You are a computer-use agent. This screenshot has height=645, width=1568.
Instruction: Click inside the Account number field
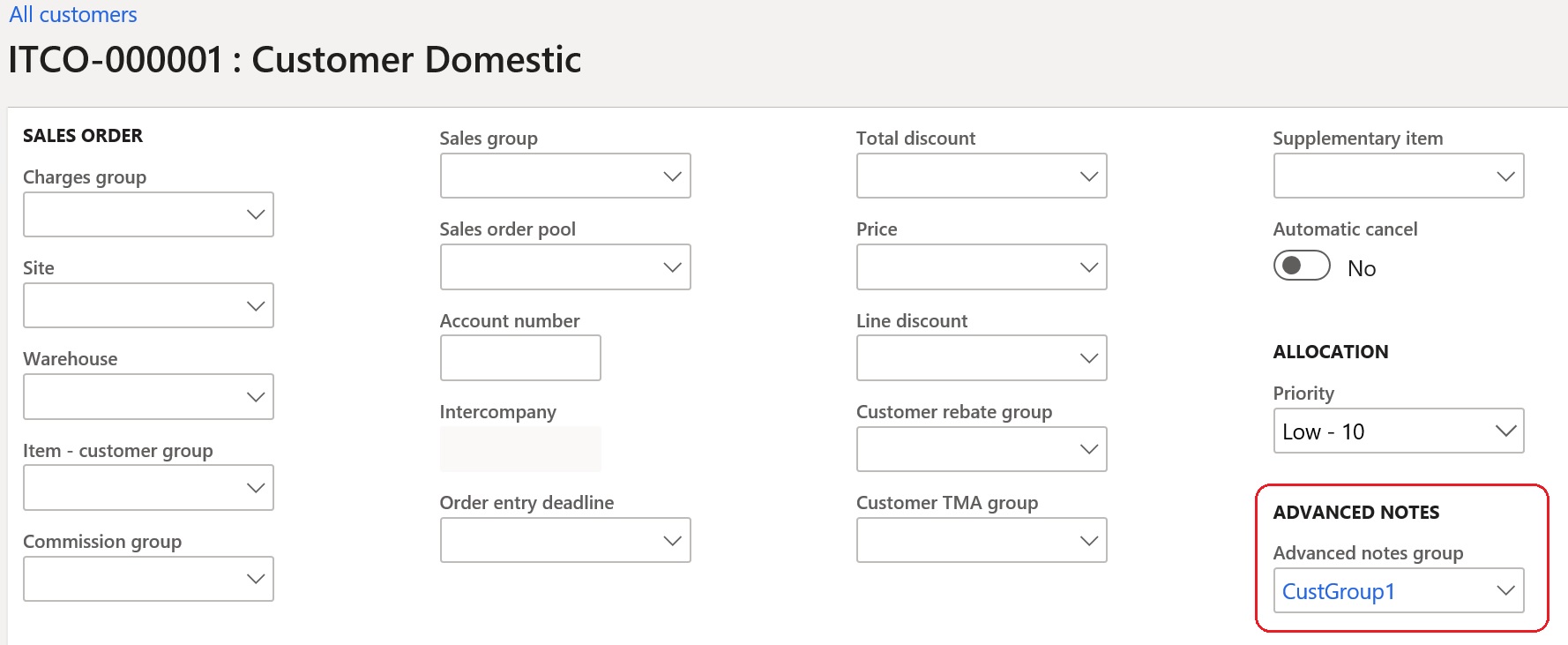(519, 357)
